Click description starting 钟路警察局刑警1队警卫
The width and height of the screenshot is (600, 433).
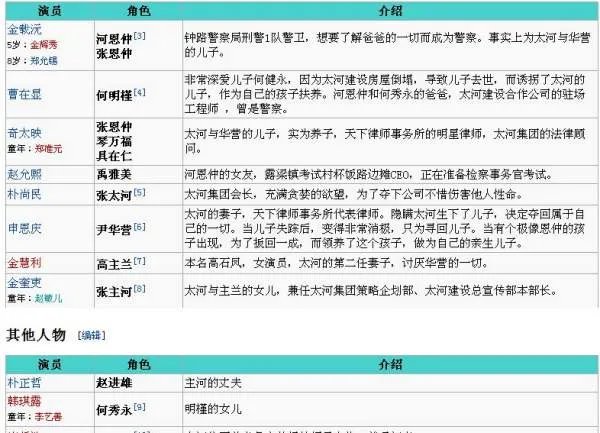point(387,45)
